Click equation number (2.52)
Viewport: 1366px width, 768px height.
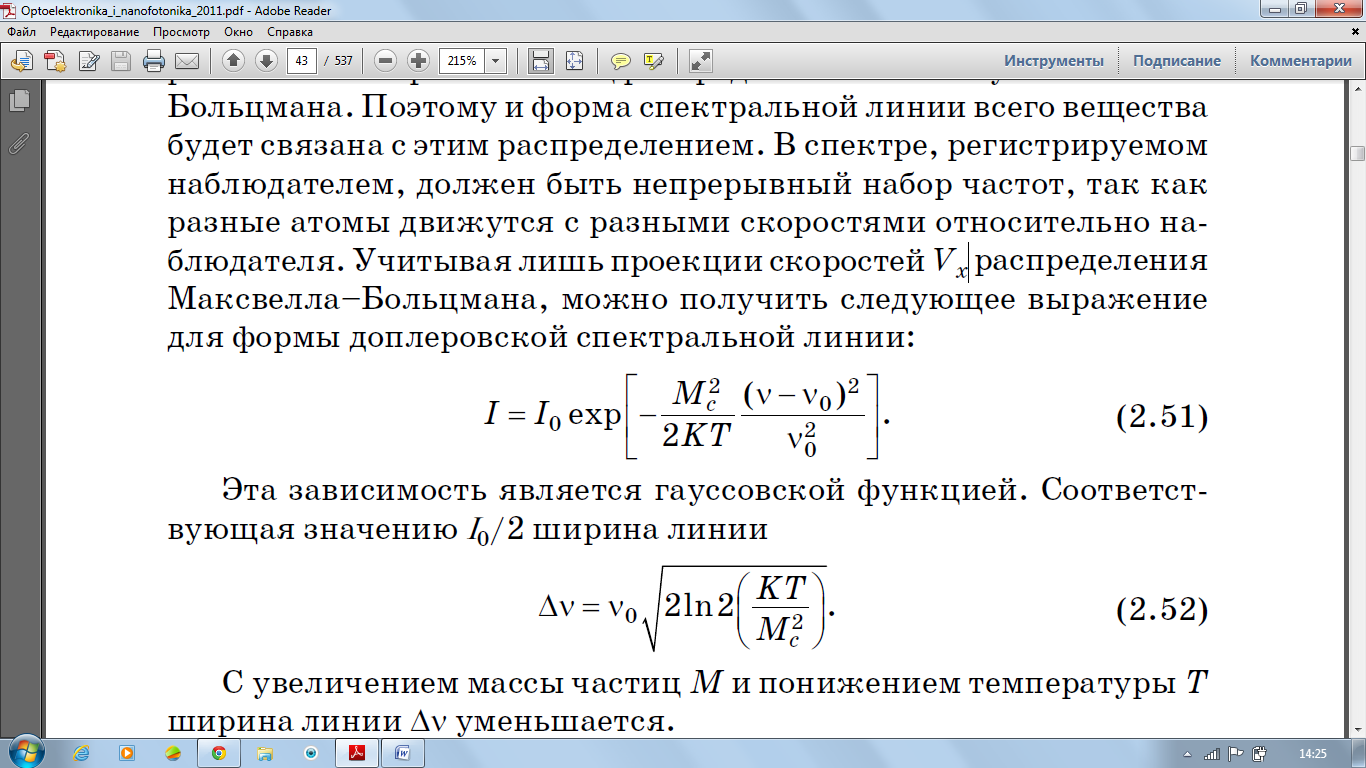[x=1162, y=609]
